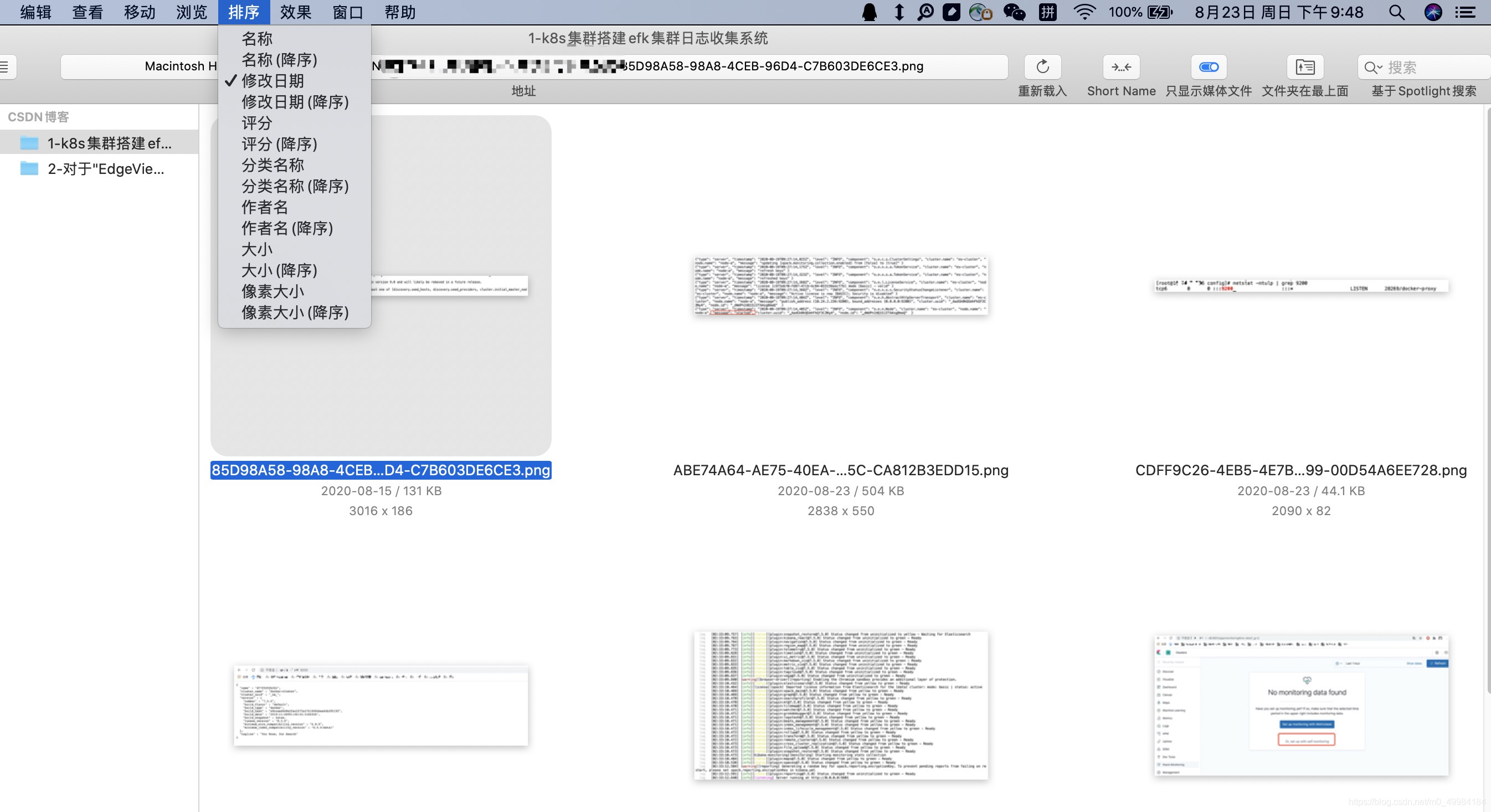Viewport: 1491px width, 812px height.
Task: Choose 评分 (降序) sort option
Action: click(295, 143)
